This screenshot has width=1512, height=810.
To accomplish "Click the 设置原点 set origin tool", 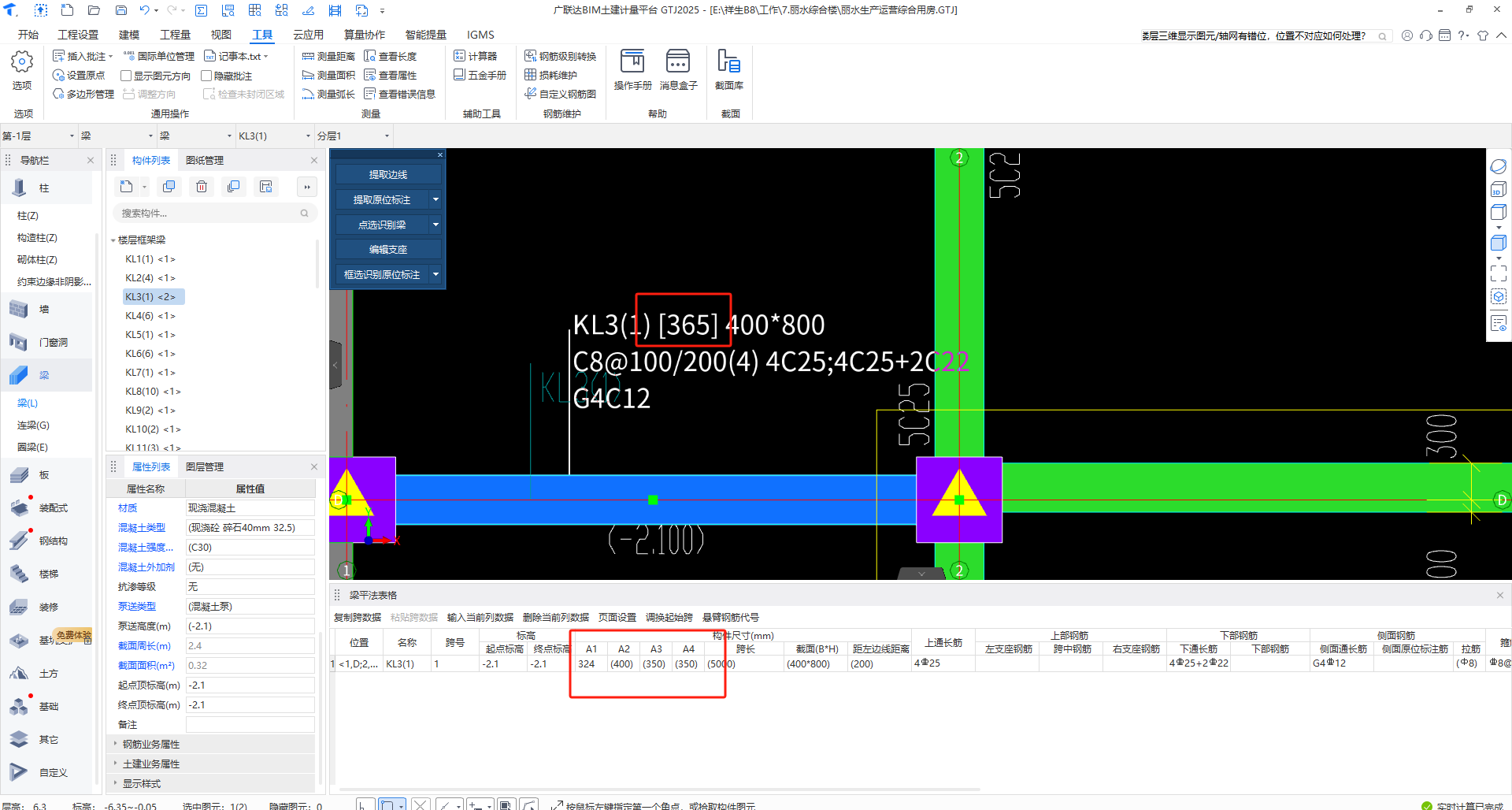I will coord(79,75).
